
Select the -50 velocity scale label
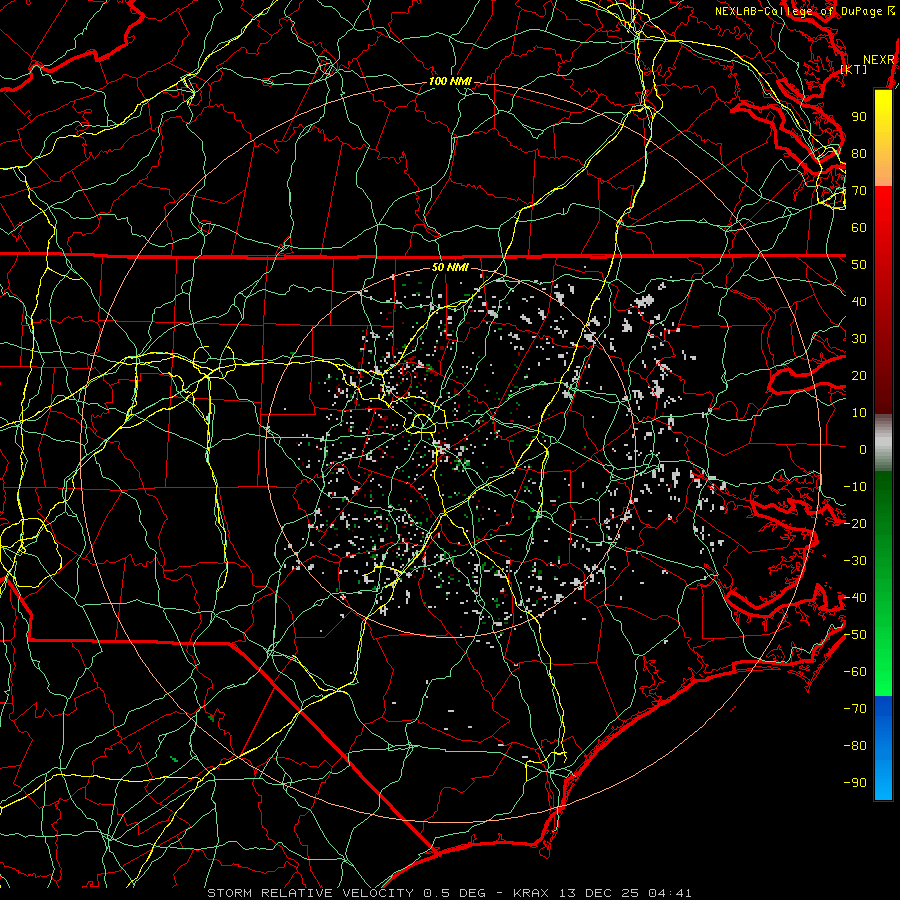[855, 635]
